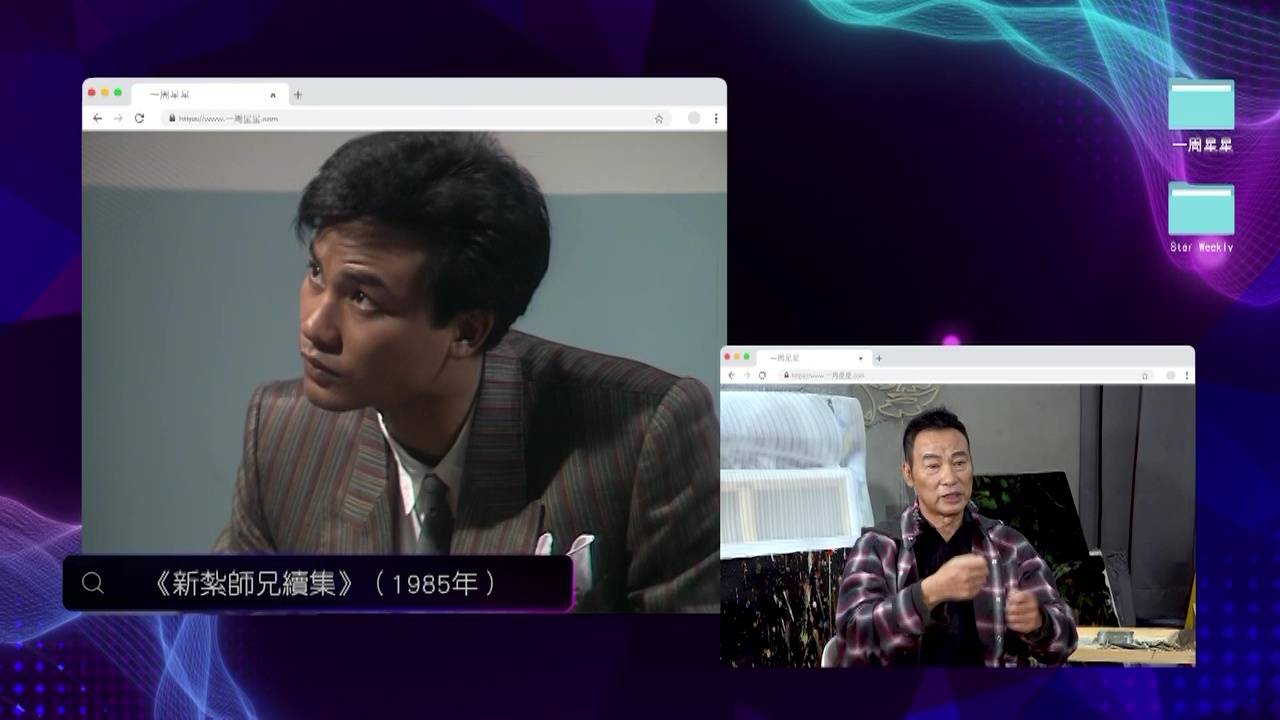This screenshot has height=720, width=1280.
Task: Open the profile avatar in the large browser window
Action: (x=694, y=118)
